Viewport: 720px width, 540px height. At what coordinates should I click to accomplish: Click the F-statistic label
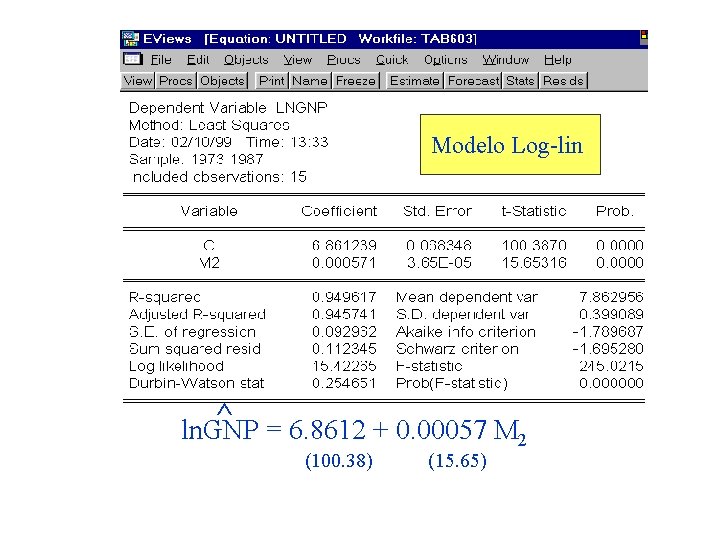[x=429, y=366]
